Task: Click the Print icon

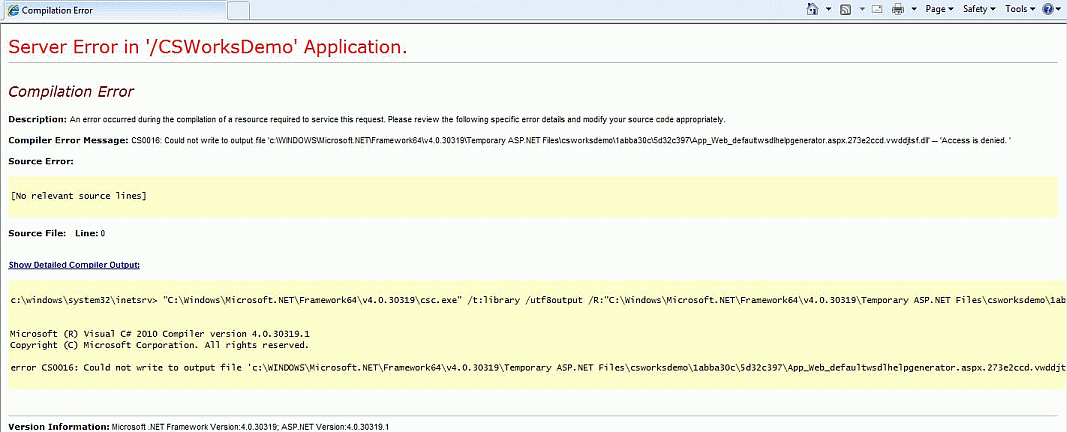Action: (898, 9)
